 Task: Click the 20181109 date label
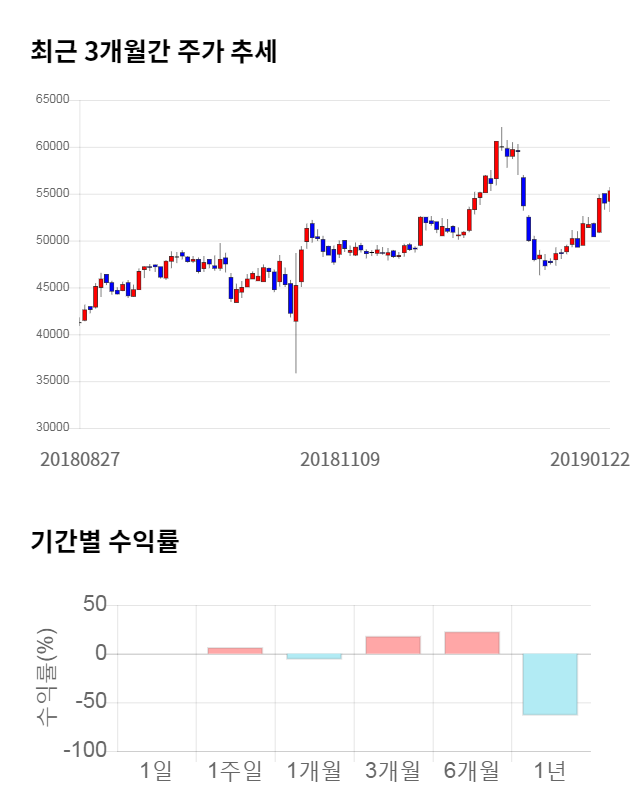click(x=340, y=459)
